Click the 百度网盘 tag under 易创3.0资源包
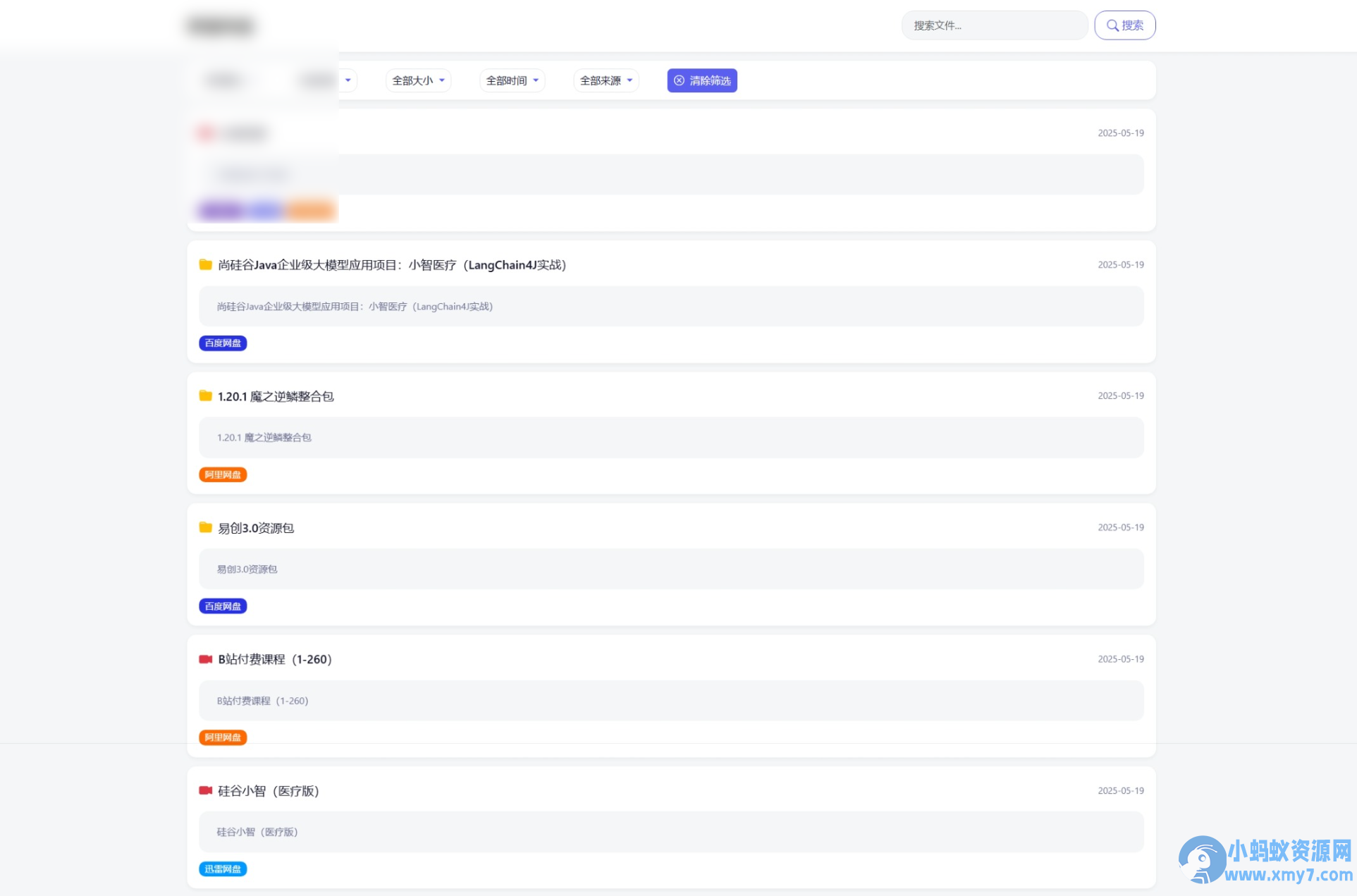Viewport: 1357px width, 896px height. [223, 606]
